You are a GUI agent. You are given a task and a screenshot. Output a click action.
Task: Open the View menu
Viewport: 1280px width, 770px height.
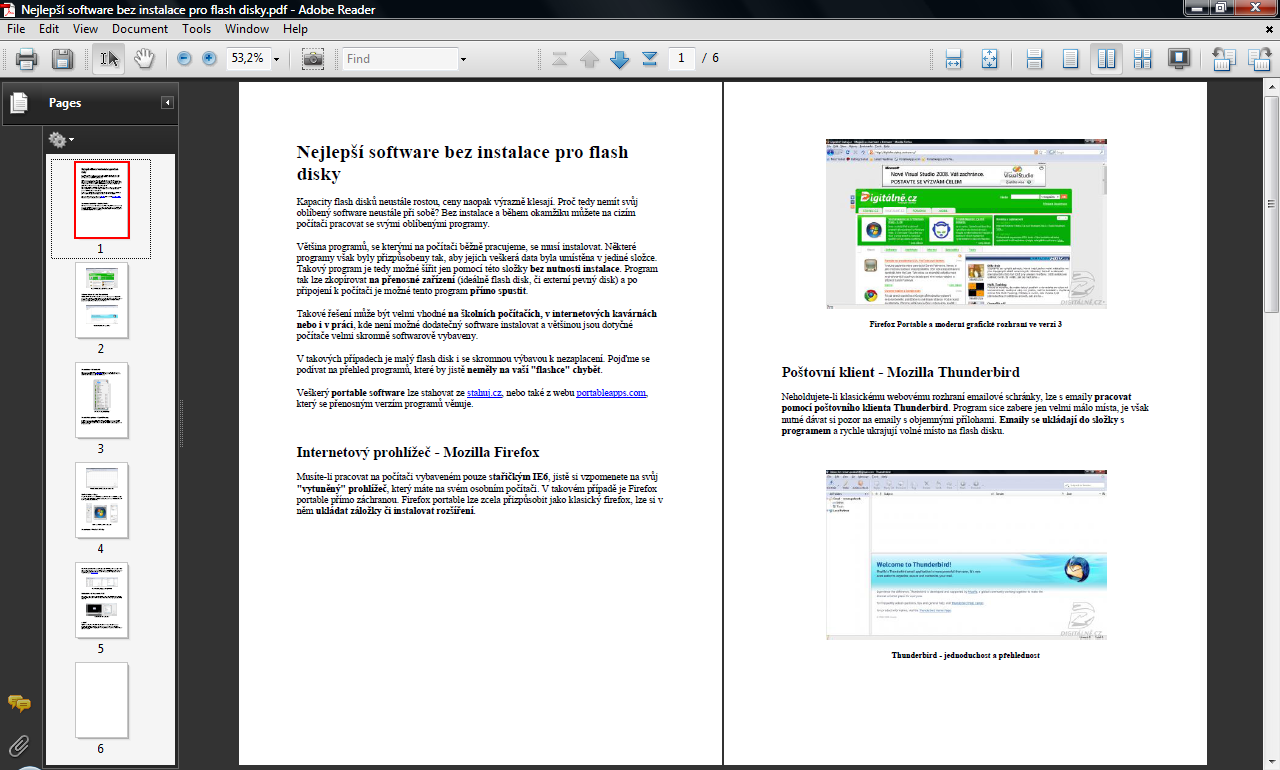pos(86,29)
